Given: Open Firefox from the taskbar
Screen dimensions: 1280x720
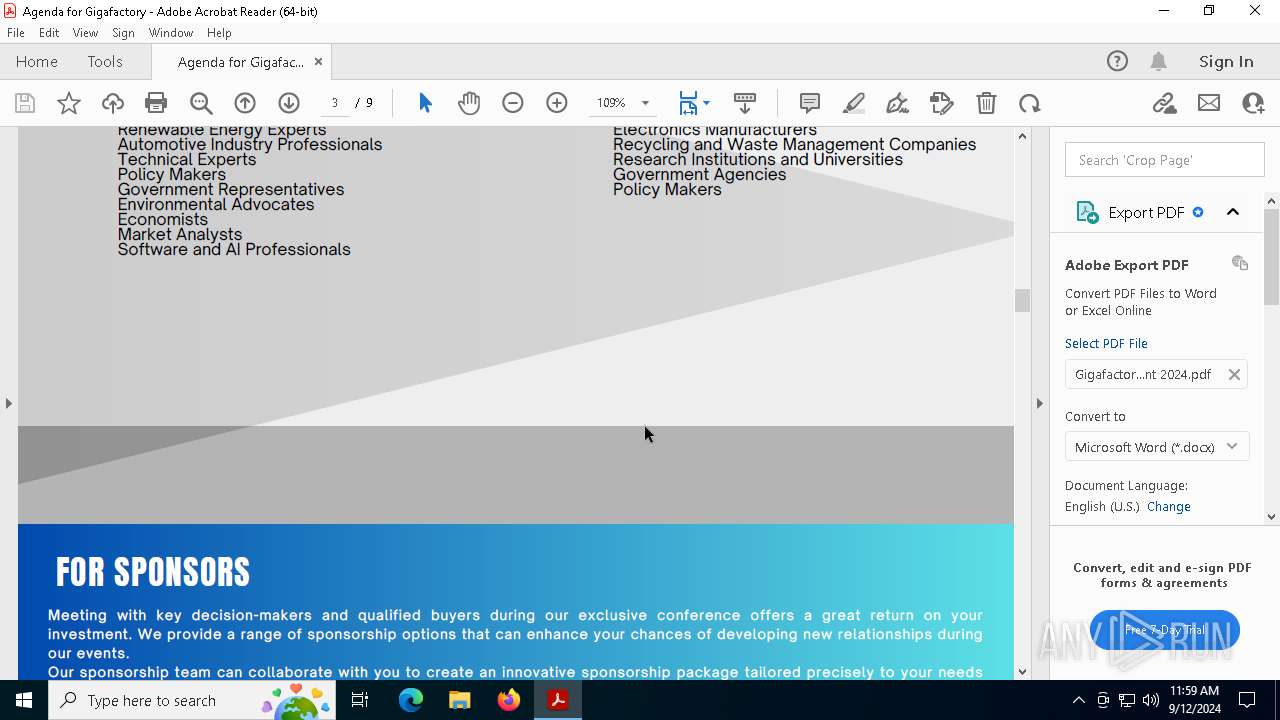Looking at the screenshot, I should coord(509,700).
